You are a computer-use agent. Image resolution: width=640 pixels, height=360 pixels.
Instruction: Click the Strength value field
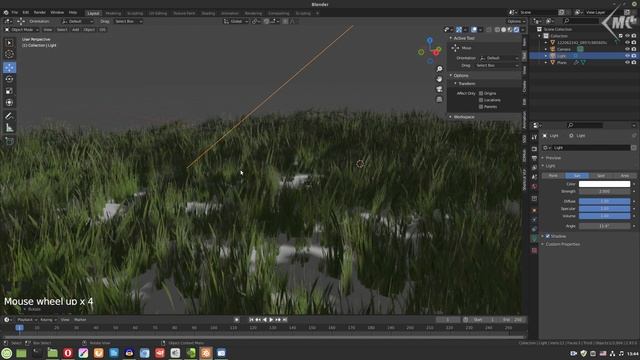coord(604,191)
